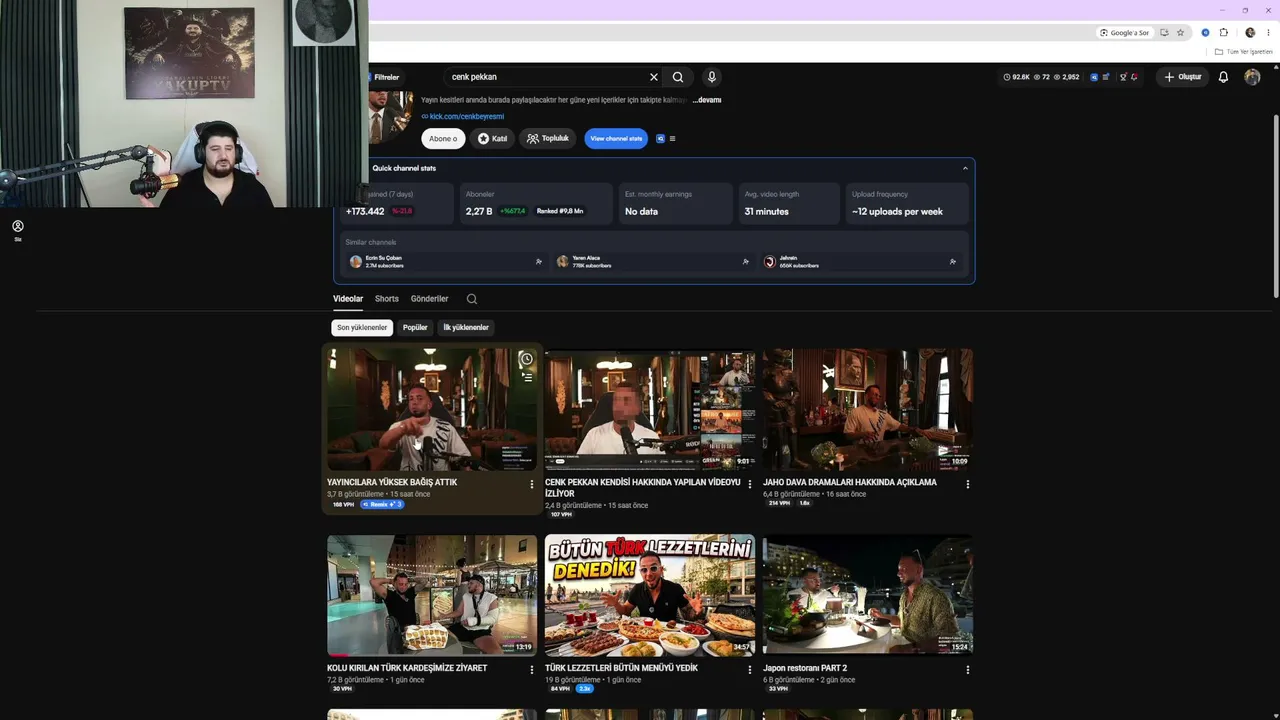Open the Topluluk community button

pos(548,139)
